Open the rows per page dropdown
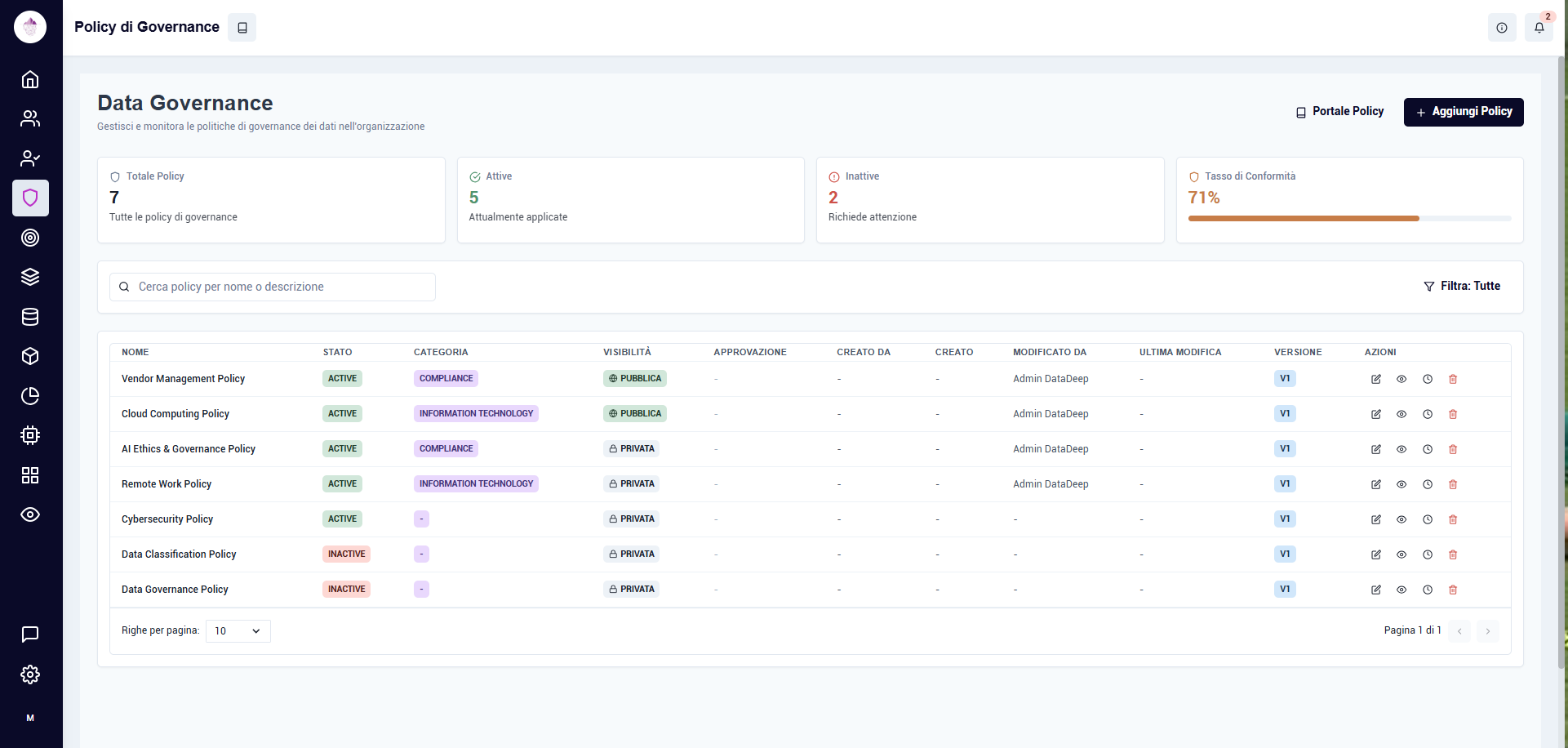The width and height of the screenshot is (1568, 748). click(x=238, y=630)
